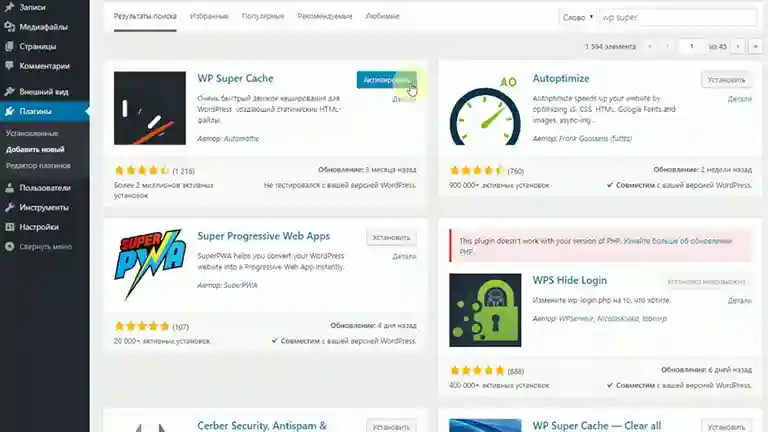Open Super Progressive Web Apps details link

[404, 256]
